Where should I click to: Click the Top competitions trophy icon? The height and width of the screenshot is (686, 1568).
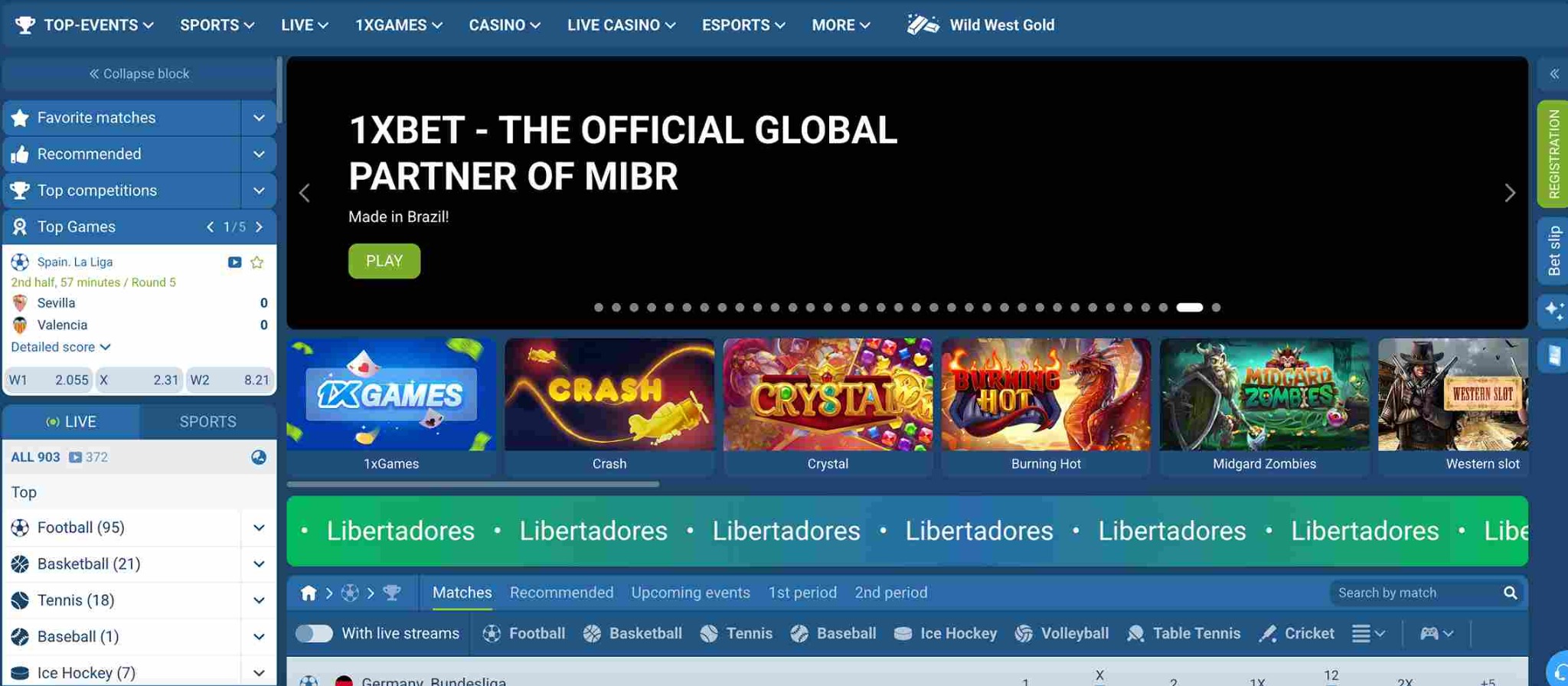point(20,191)
